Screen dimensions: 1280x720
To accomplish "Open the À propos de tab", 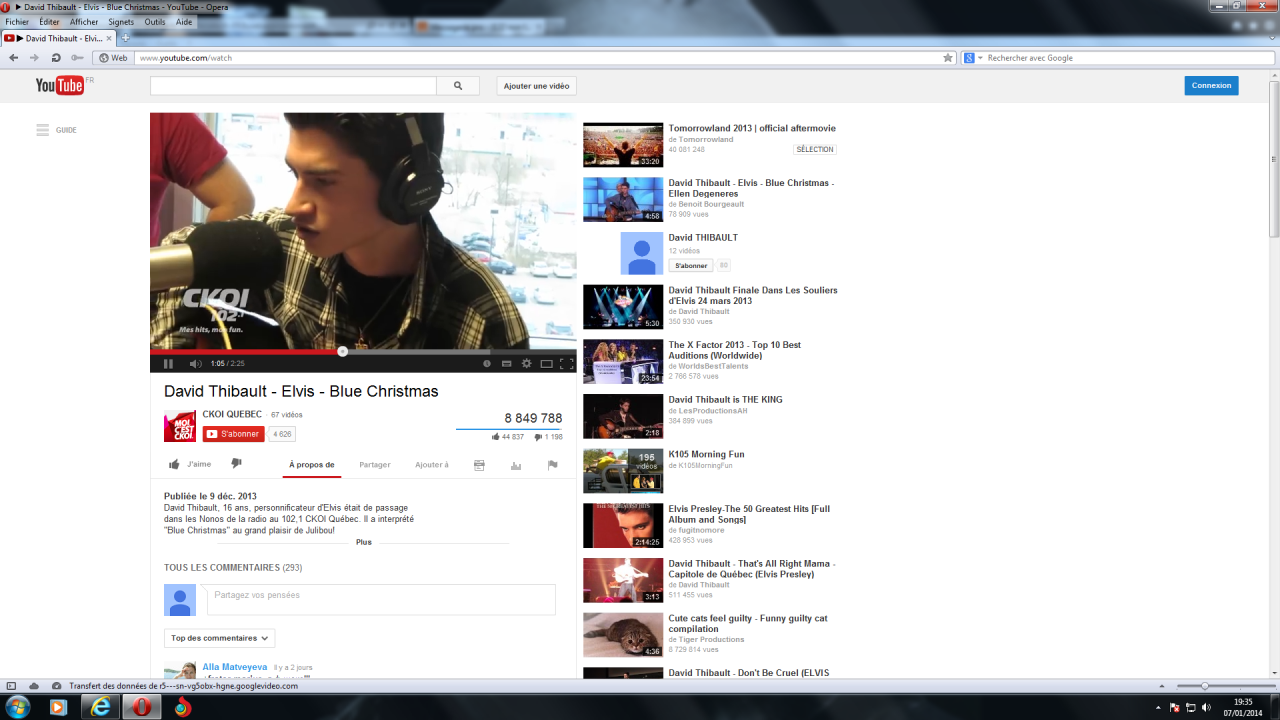I will (312, 465).
